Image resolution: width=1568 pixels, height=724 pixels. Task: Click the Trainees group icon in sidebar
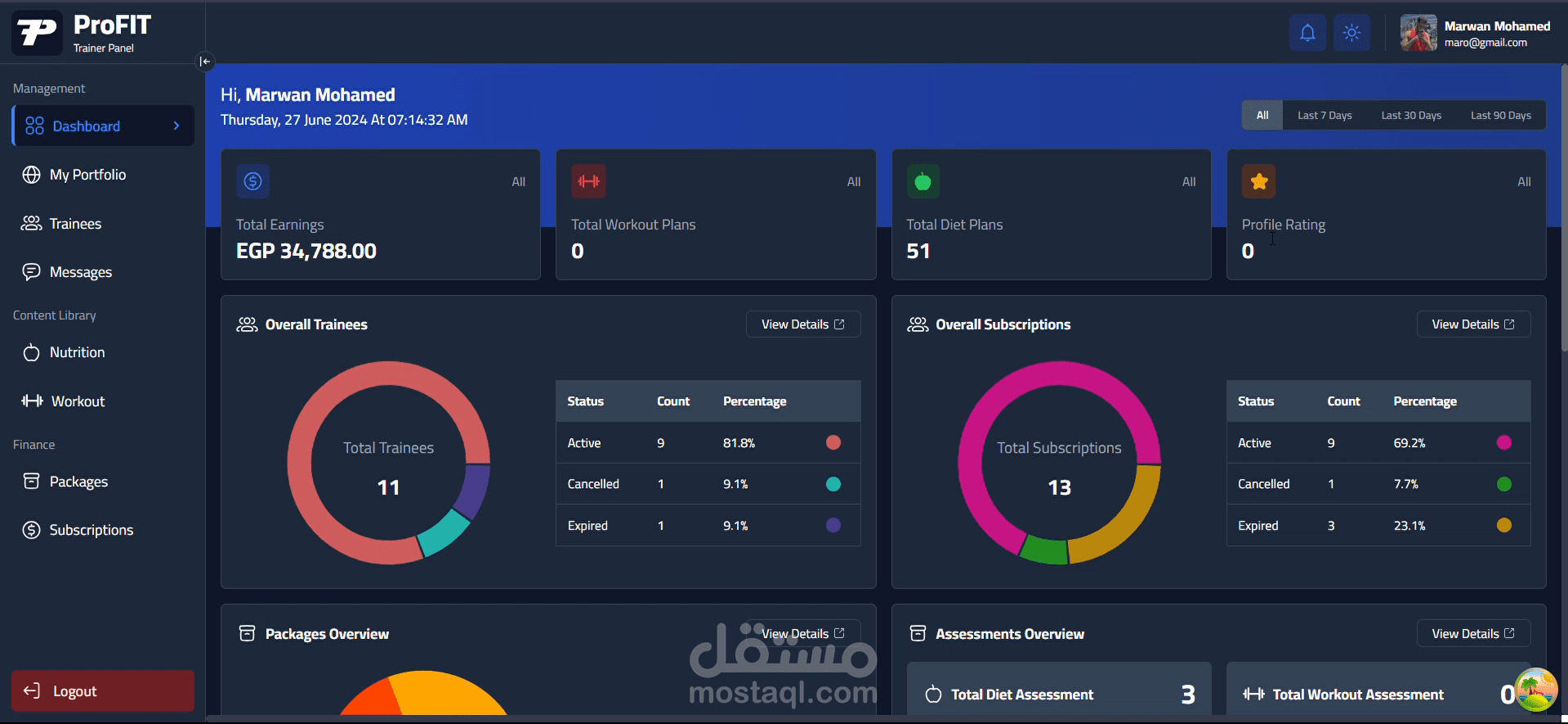pyautogui.click(x=31, y=223)
